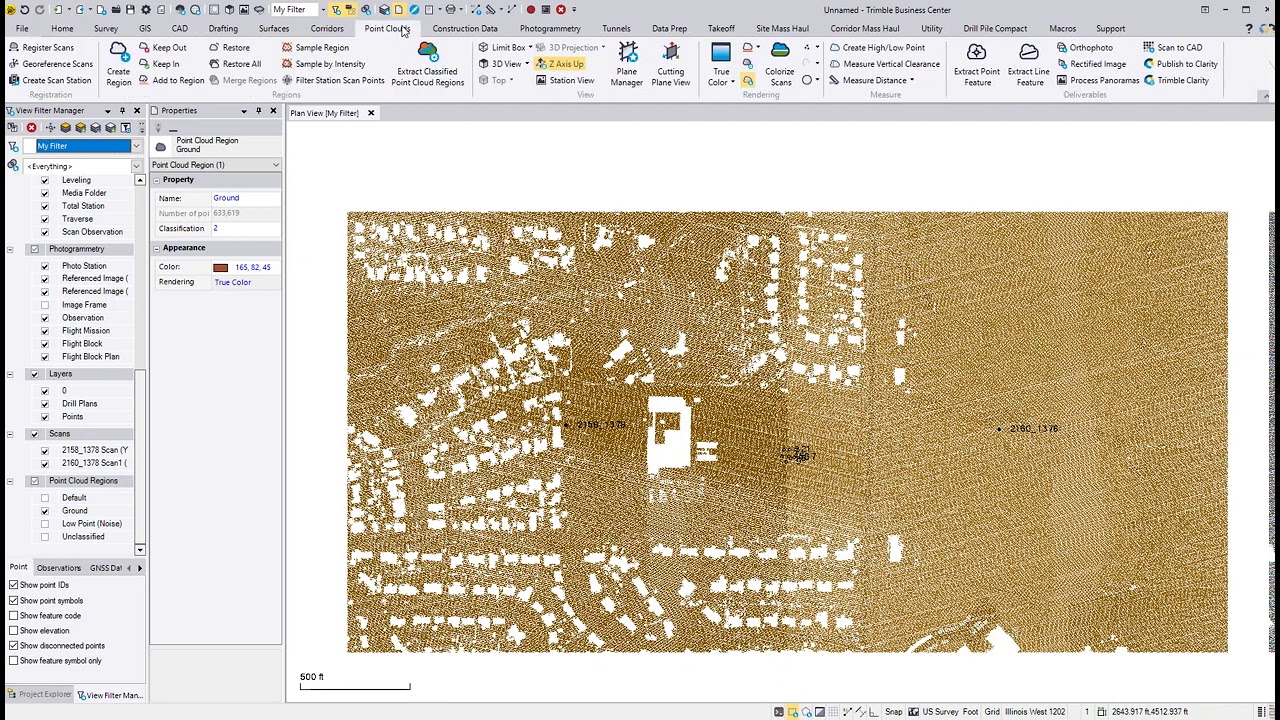Click Measure Vertical Clearance
The width and height of the screenshot is (1280, 720).
point(885,64)
